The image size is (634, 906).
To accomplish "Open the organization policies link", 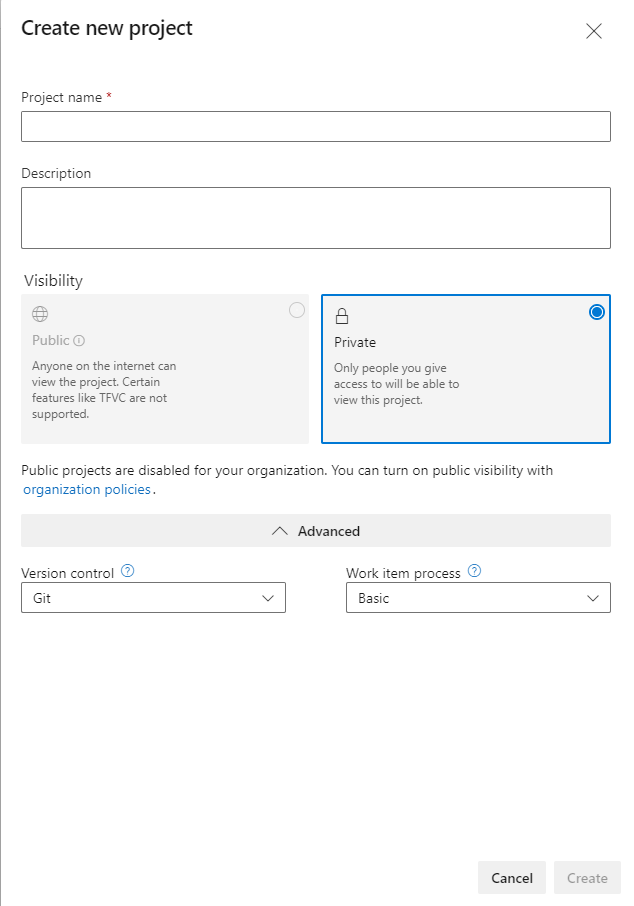I will tap(87, 489).
